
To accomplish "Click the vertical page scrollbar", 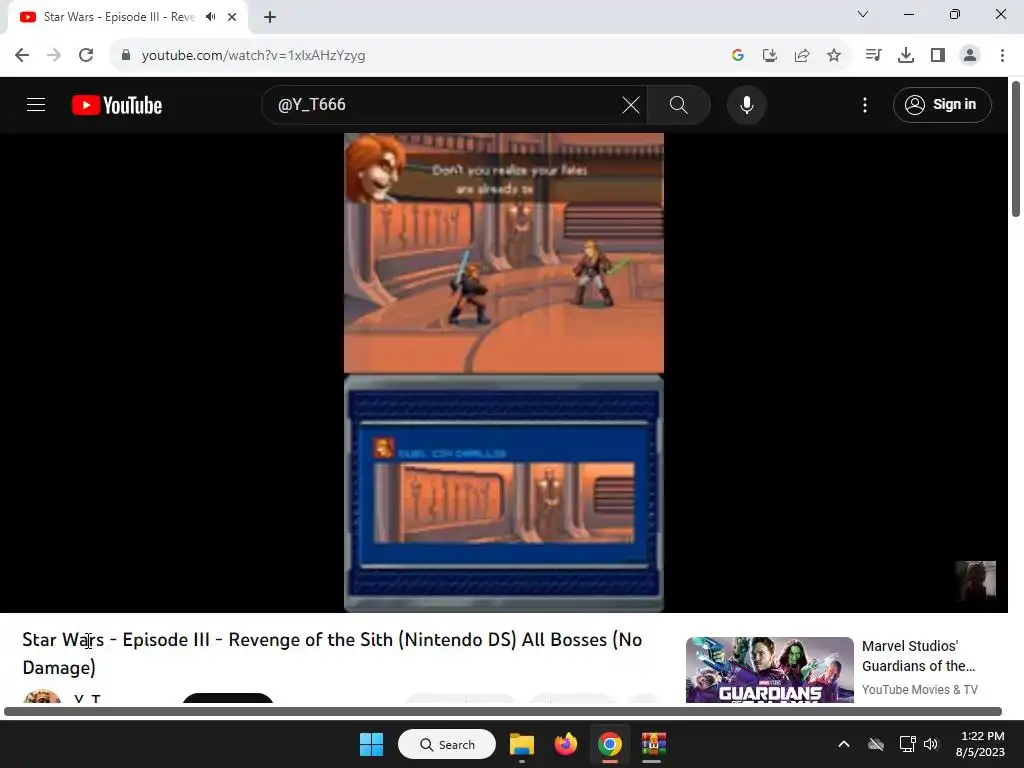I will coord(1016,149).
